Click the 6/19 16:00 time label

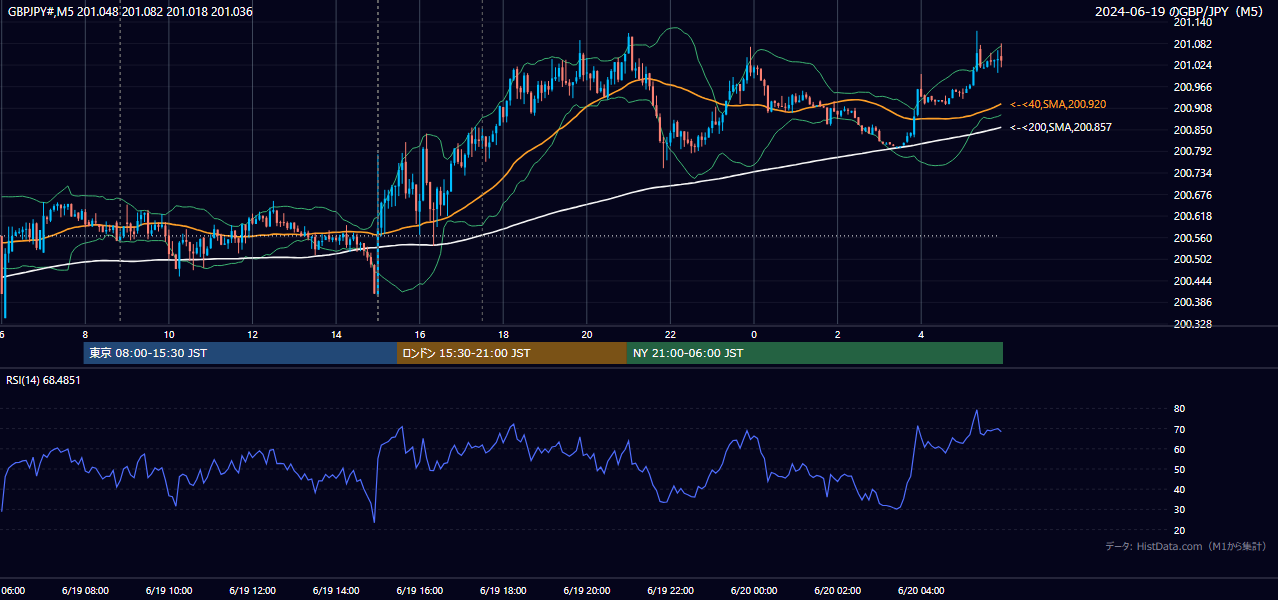click(419, 590)
